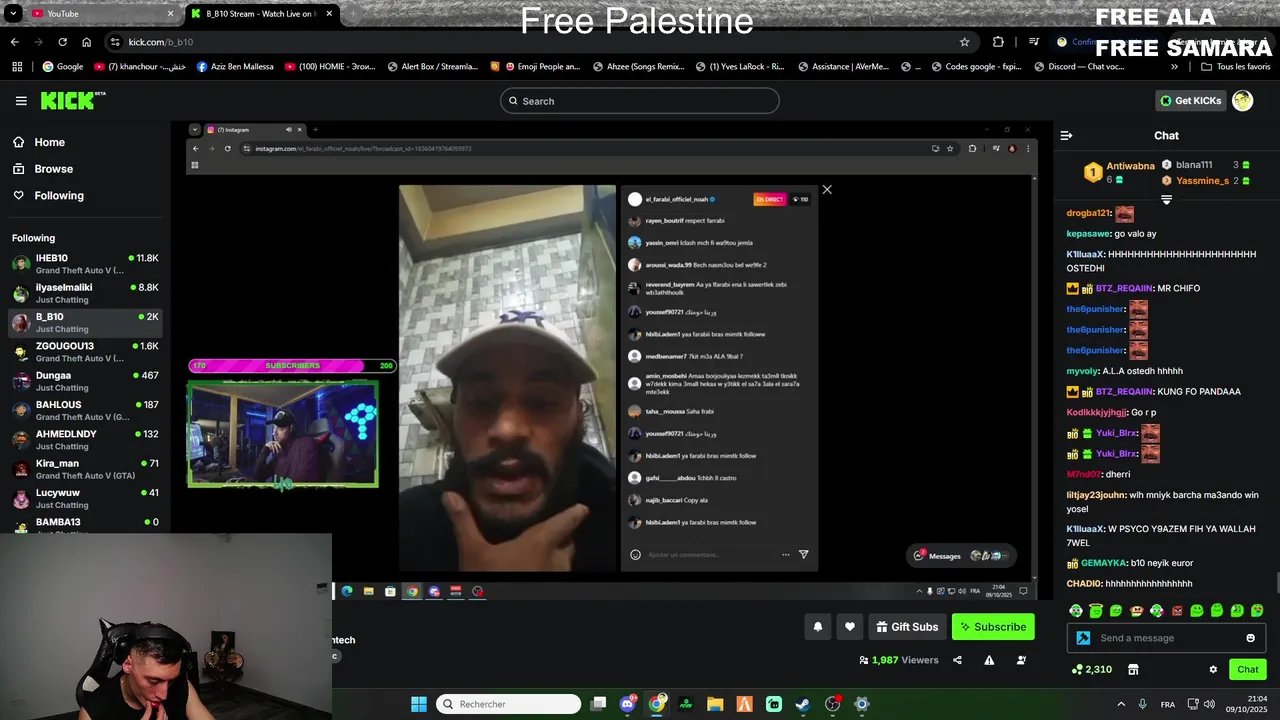Viewport: 1280px width, 720px height.
Task: Collapse chat with the arrow icon by Chat header
Action: click(1066, 135)
